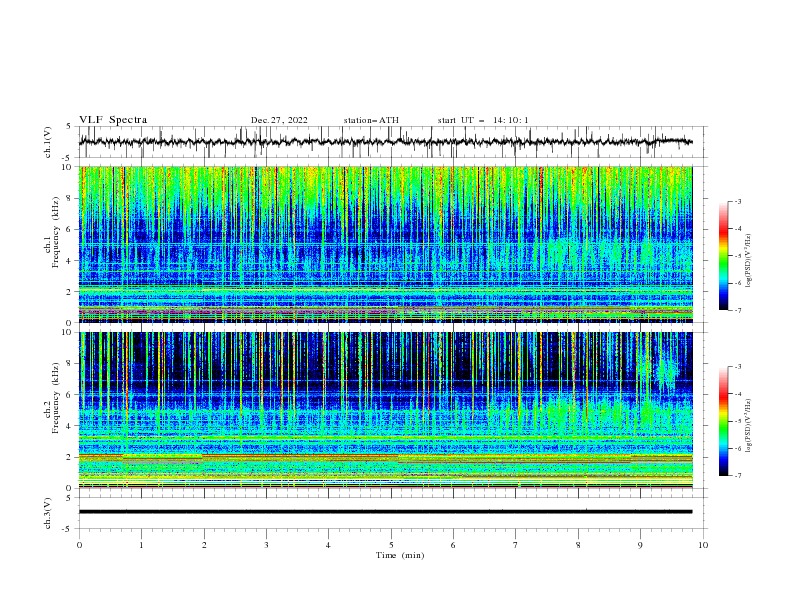
Task: Click the "ch.1(V)" waveform axis label
Action: pyautogui.click(x=48, y=142)
